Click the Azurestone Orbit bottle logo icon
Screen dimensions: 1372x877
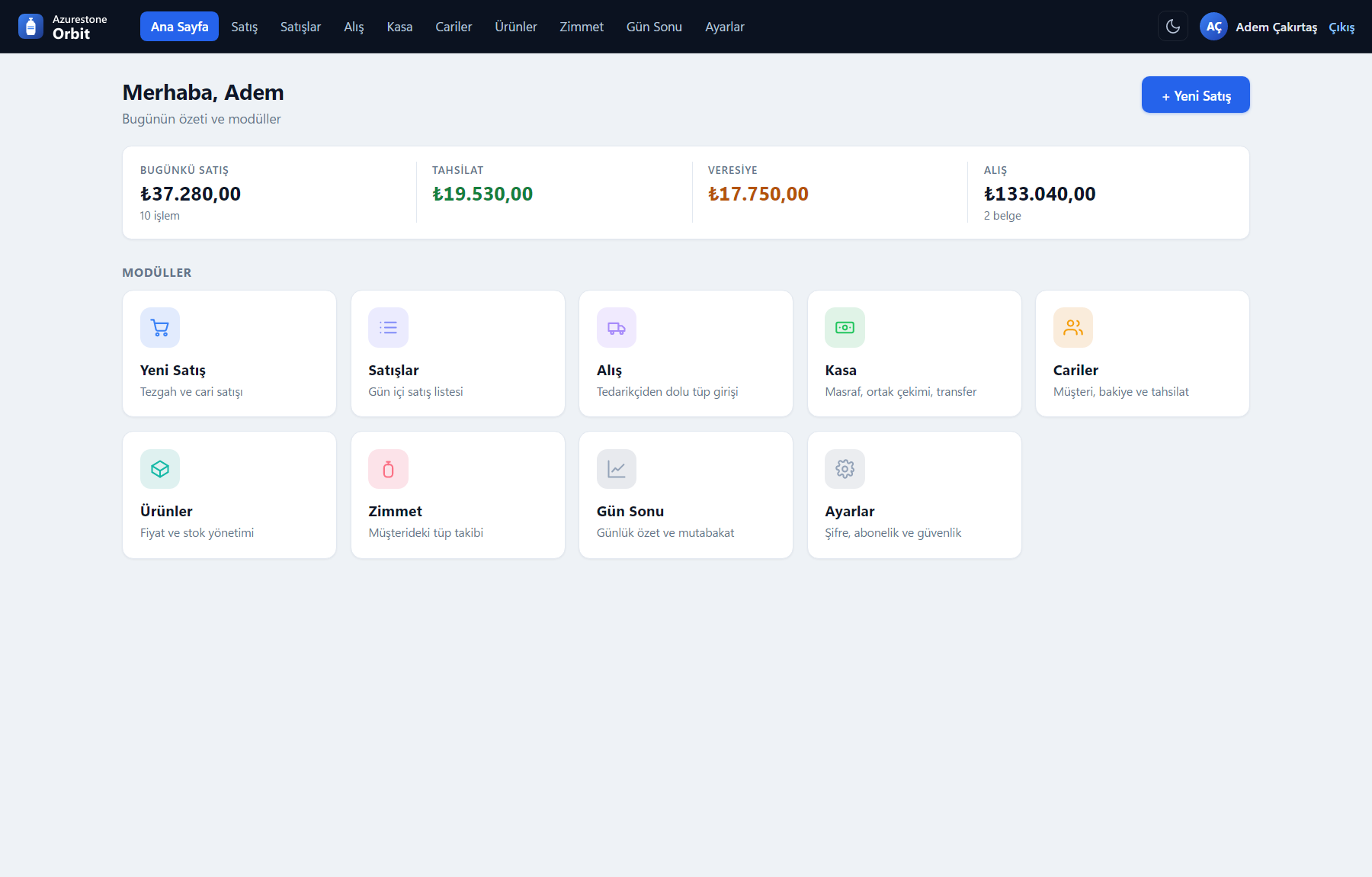(30, 27)
